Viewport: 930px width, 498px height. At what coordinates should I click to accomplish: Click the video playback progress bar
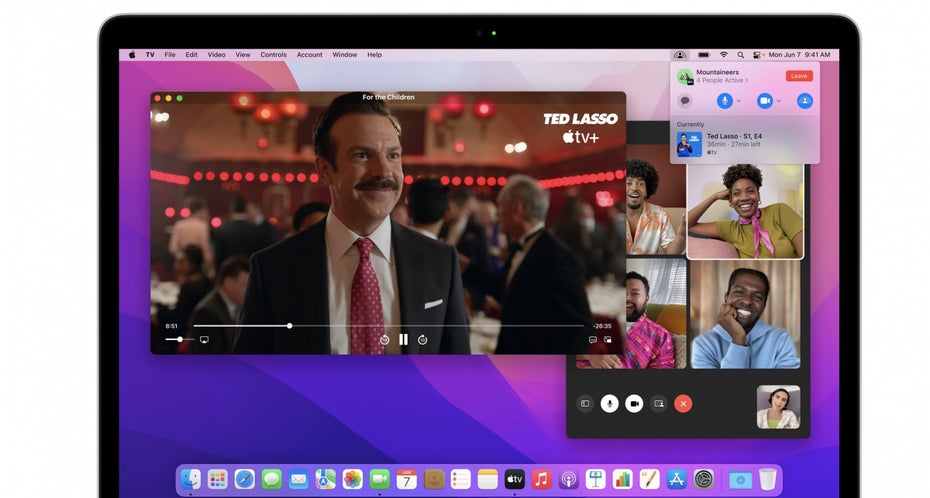[x=400, y=326]
